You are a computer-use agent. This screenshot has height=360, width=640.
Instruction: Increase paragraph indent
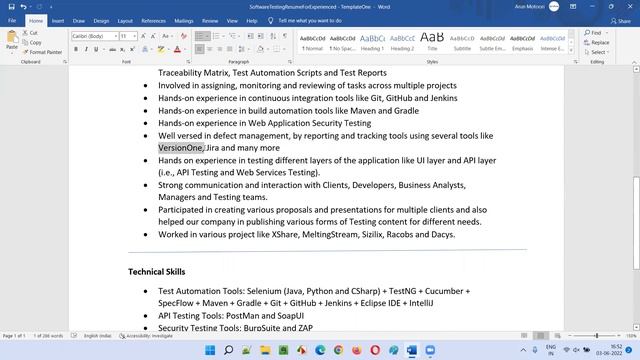tap(260, 36)
